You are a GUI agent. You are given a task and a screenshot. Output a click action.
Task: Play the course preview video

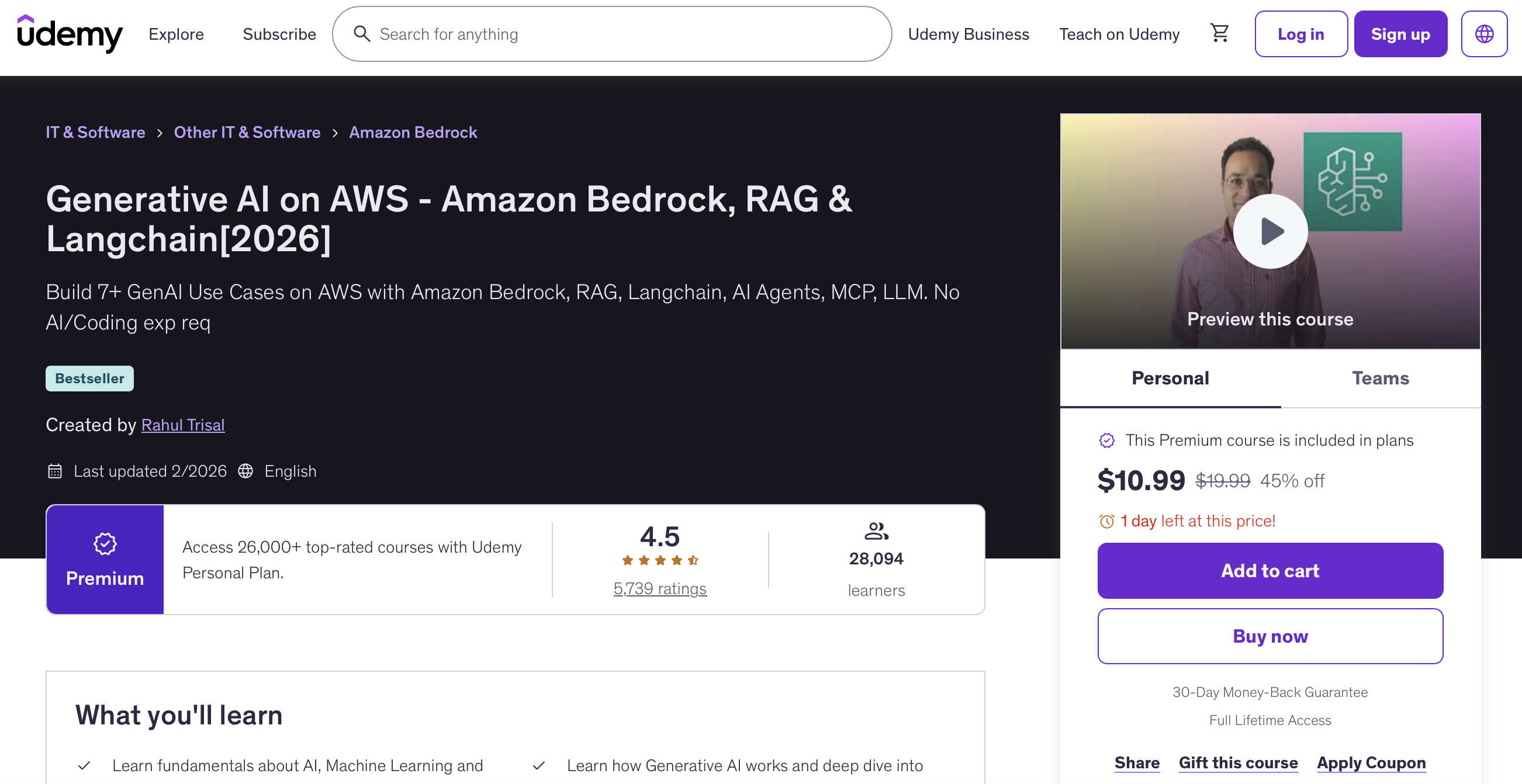(x=1270, y=231)
